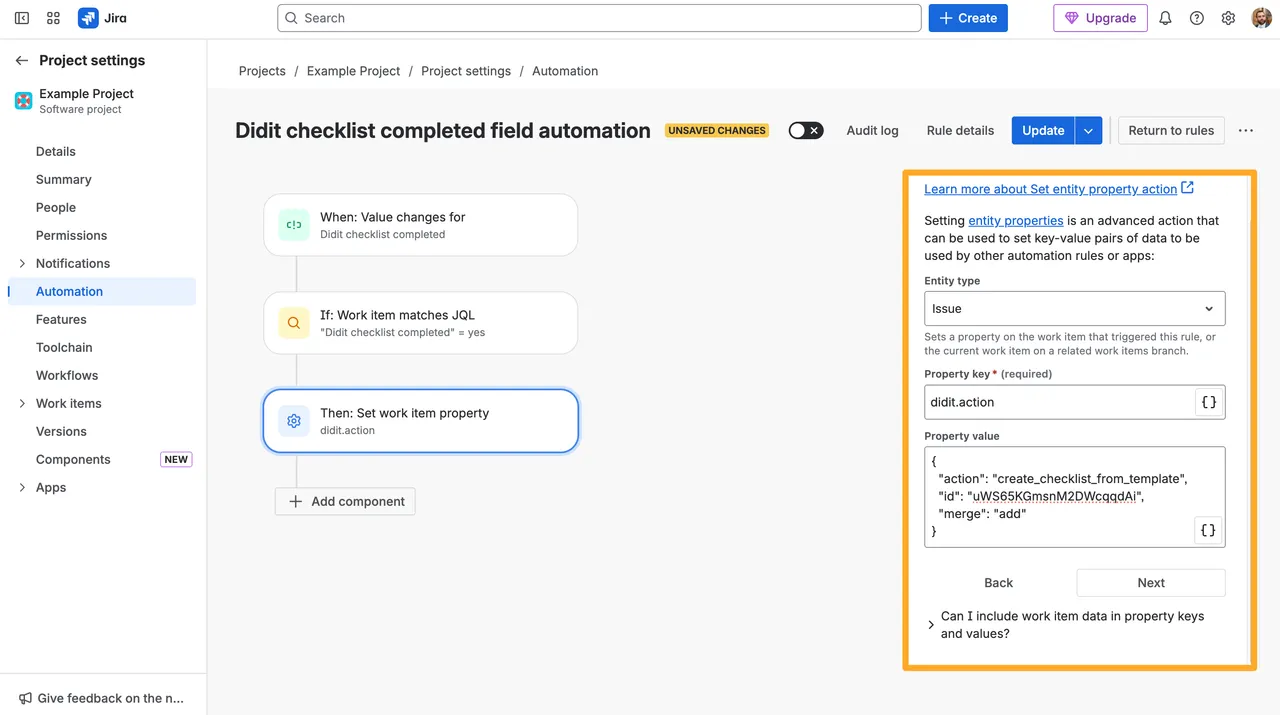The height and width of the screenshot is (715, 1280).
Task: Select the Then: Set work item property component
Action: point(421,421)
